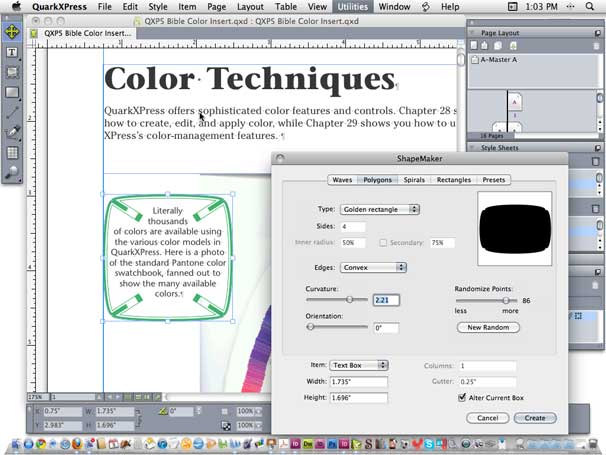Open the Item dropdown showing Text Box
The image size is (606, 455).
(359, 365)
